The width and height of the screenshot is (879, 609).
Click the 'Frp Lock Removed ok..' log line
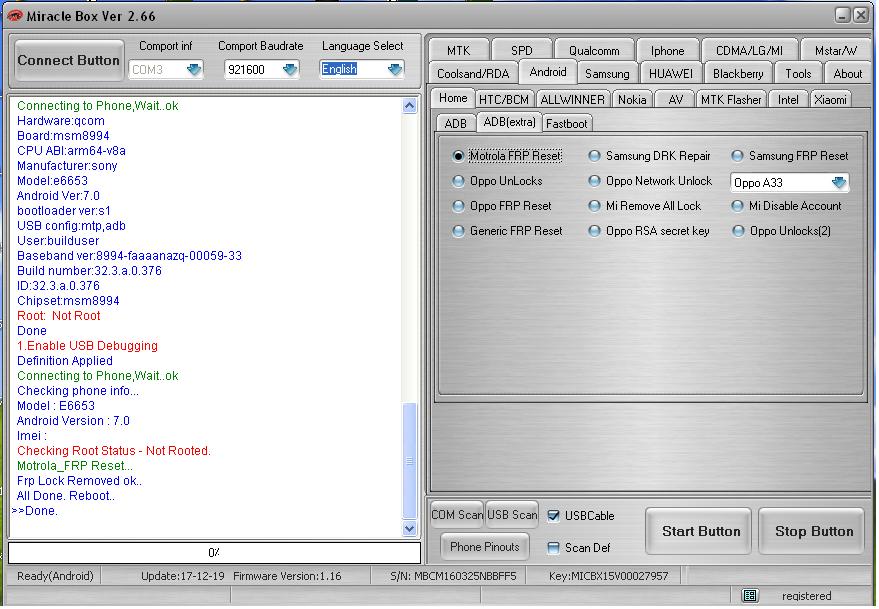79,481
